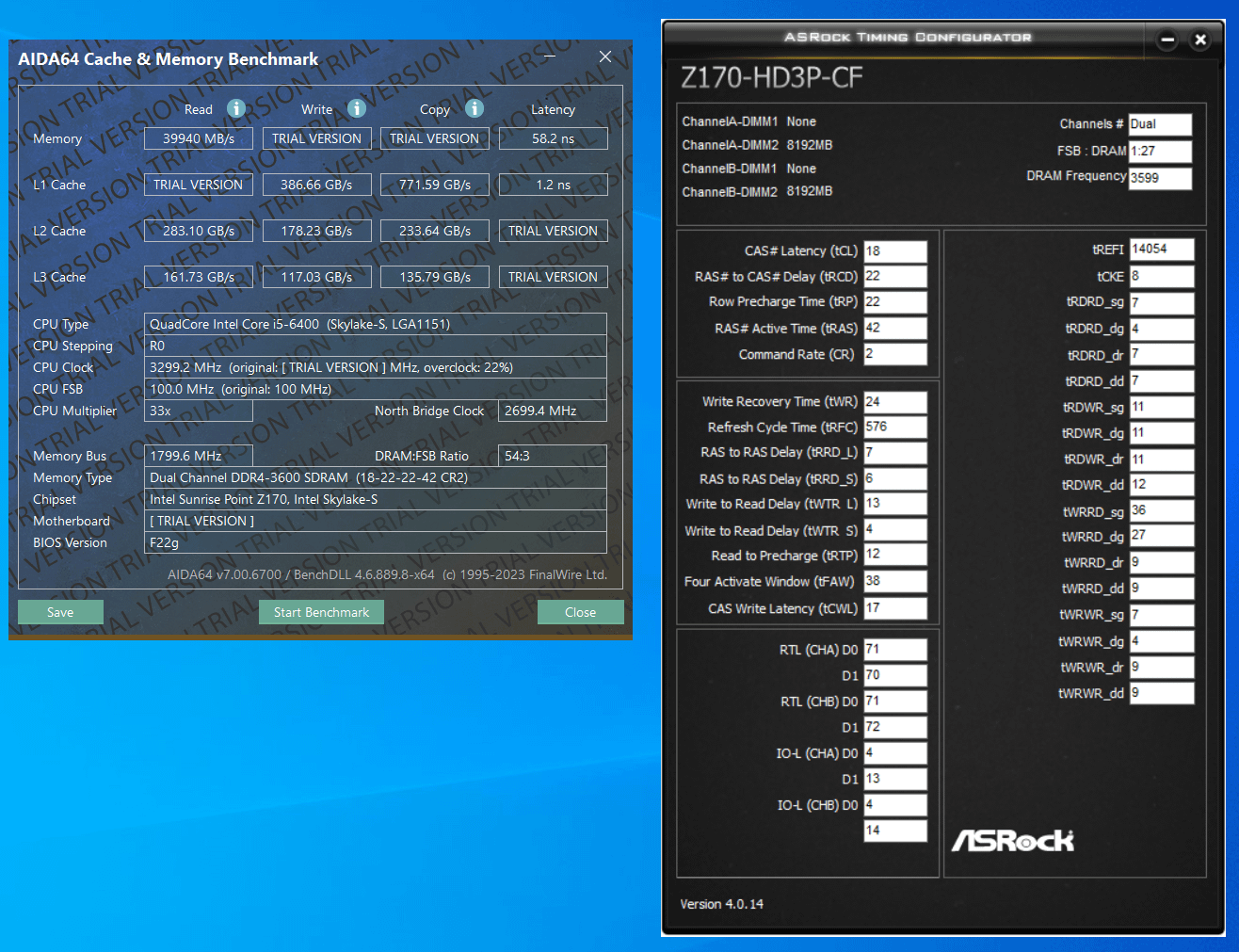Focus the tRDRD_dg field
Viewport: 1239px width, 952px height.
click(1162, 330)
